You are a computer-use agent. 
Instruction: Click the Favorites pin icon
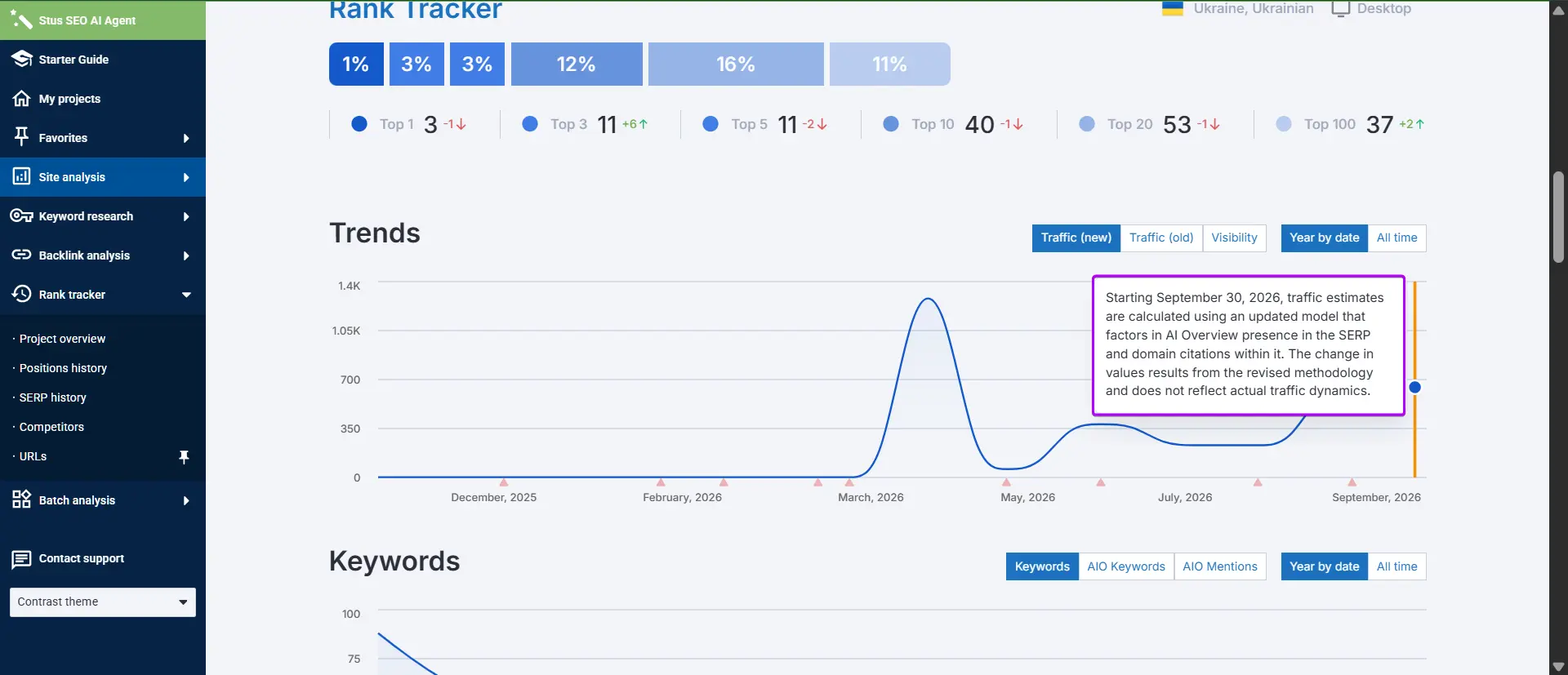(x=22, y=136)
